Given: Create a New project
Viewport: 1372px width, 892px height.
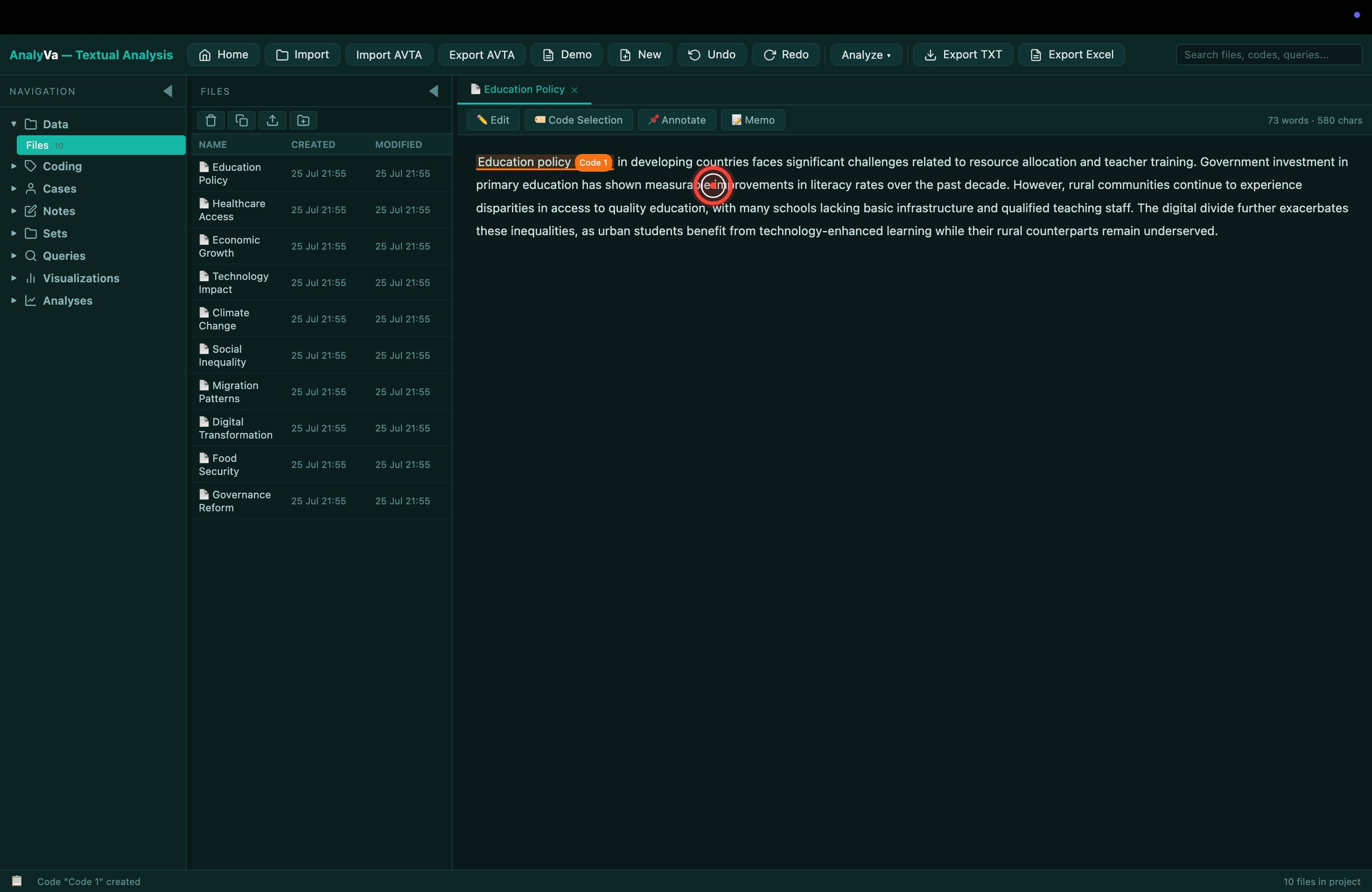Looking at the screenshot, I should click(640, 55).
